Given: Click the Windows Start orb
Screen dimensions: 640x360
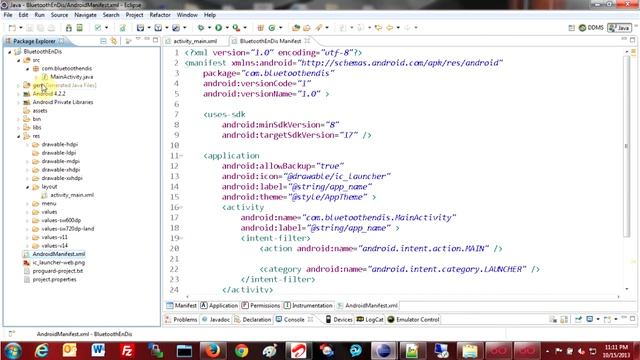Looking at the screenshot, I should pos(13,351).
